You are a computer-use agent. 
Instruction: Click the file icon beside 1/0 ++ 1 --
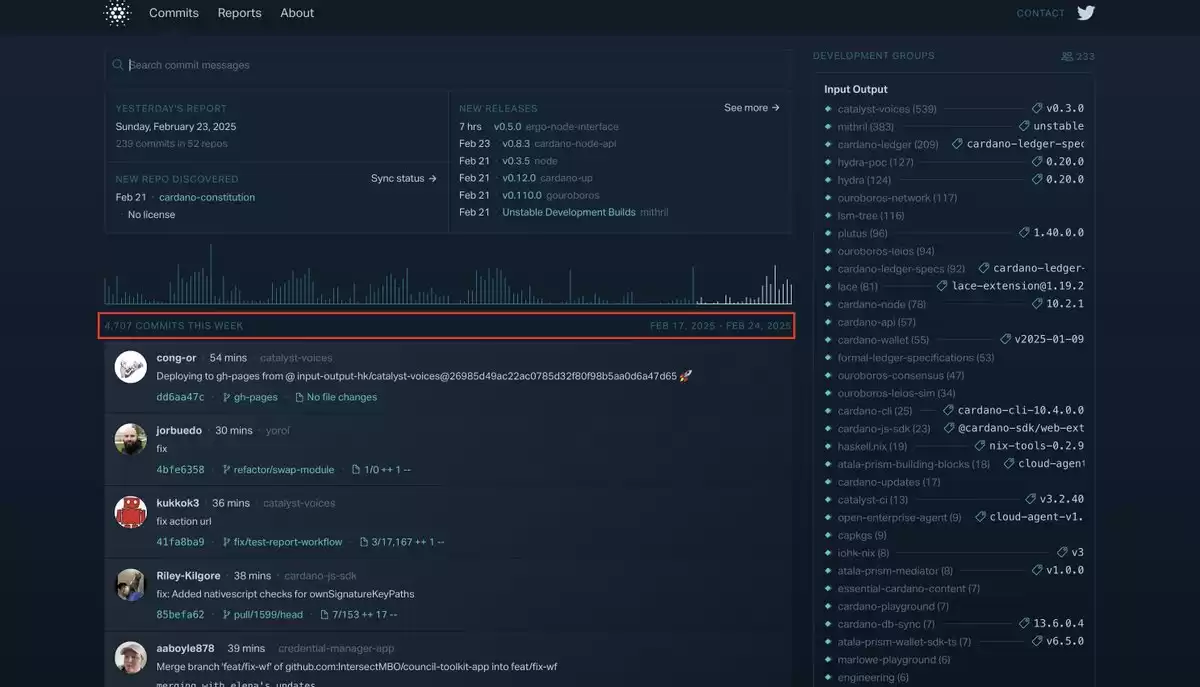pos(357,469)
